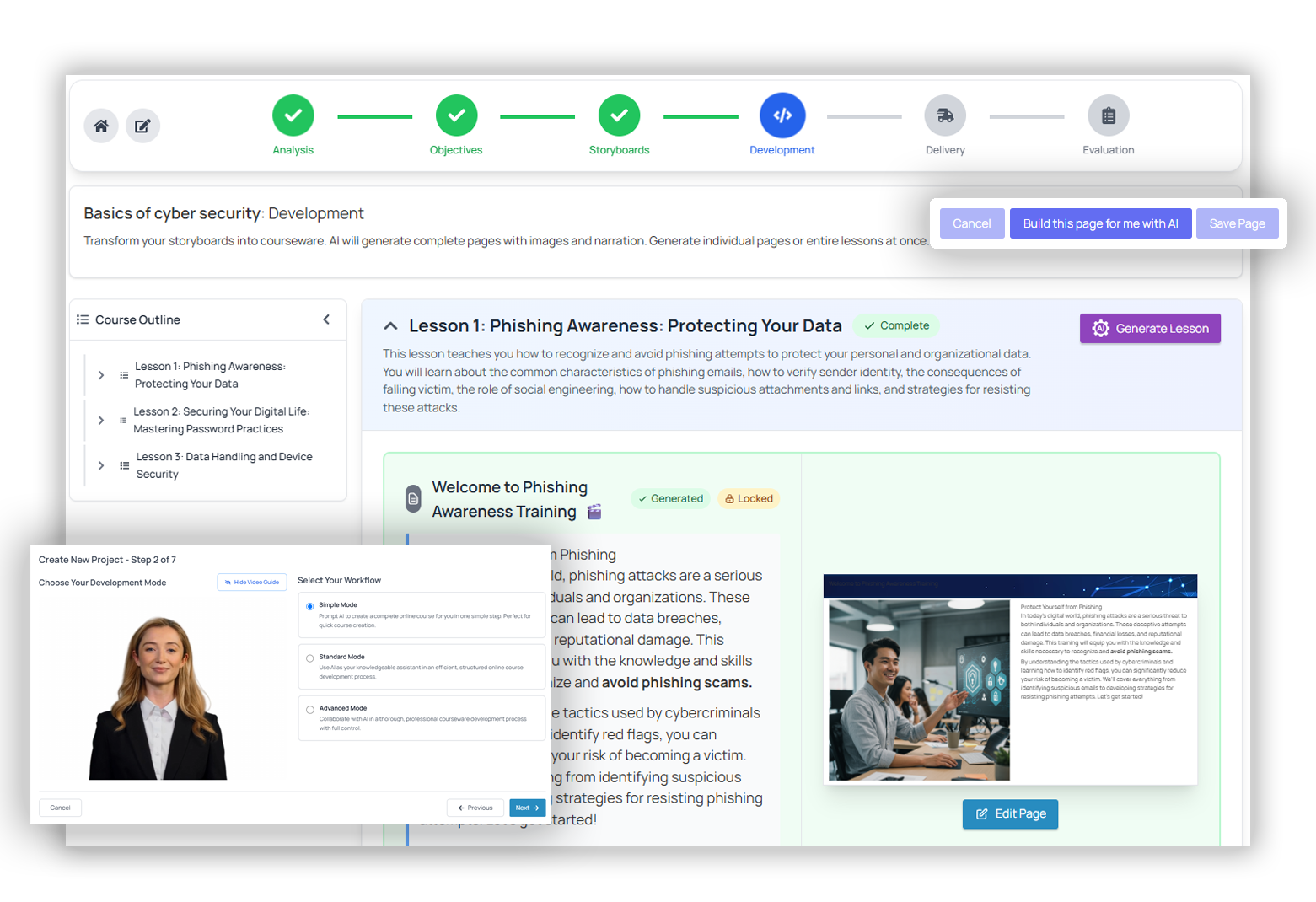The image size is (1316, 902).
Task: Click the Evaluation clipboard step icon
Action: pyautogui.click(x=1107, y=115)
